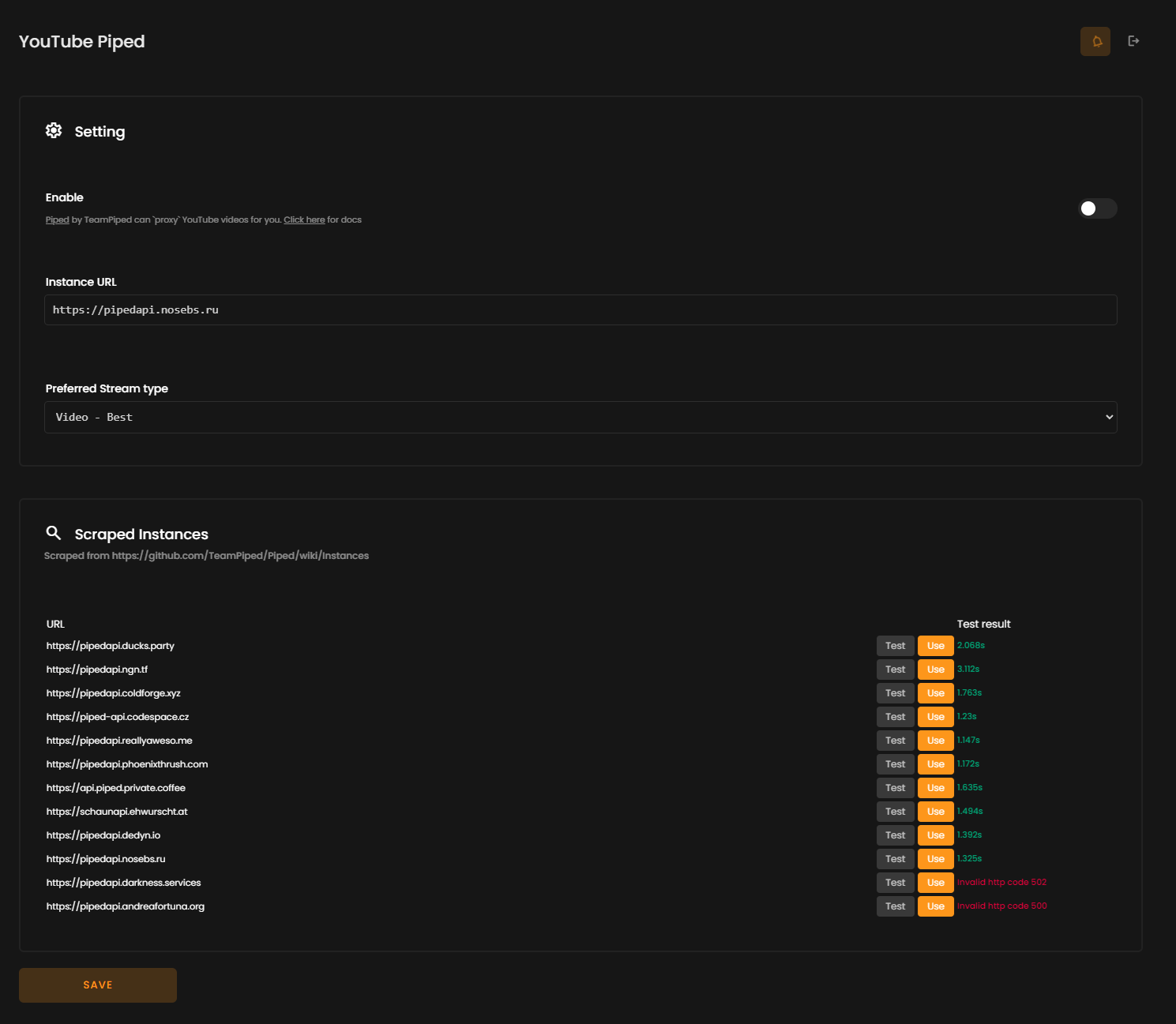Use the pipedapi.phoenixthrush.com instance
This screenshot has width=1176, height=1024.
(936, 764)
